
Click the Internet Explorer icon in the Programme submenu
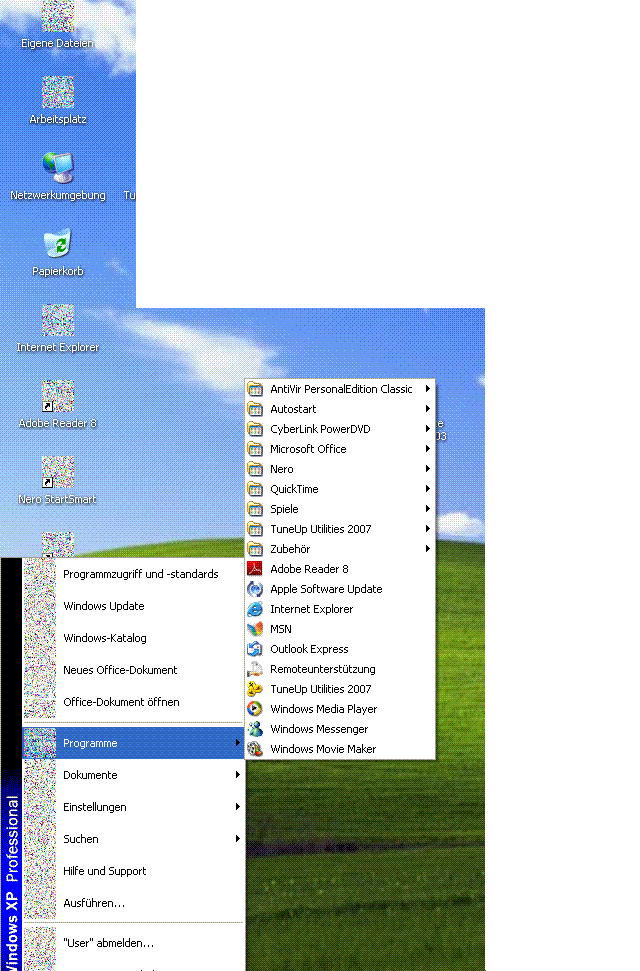[255, 609]
